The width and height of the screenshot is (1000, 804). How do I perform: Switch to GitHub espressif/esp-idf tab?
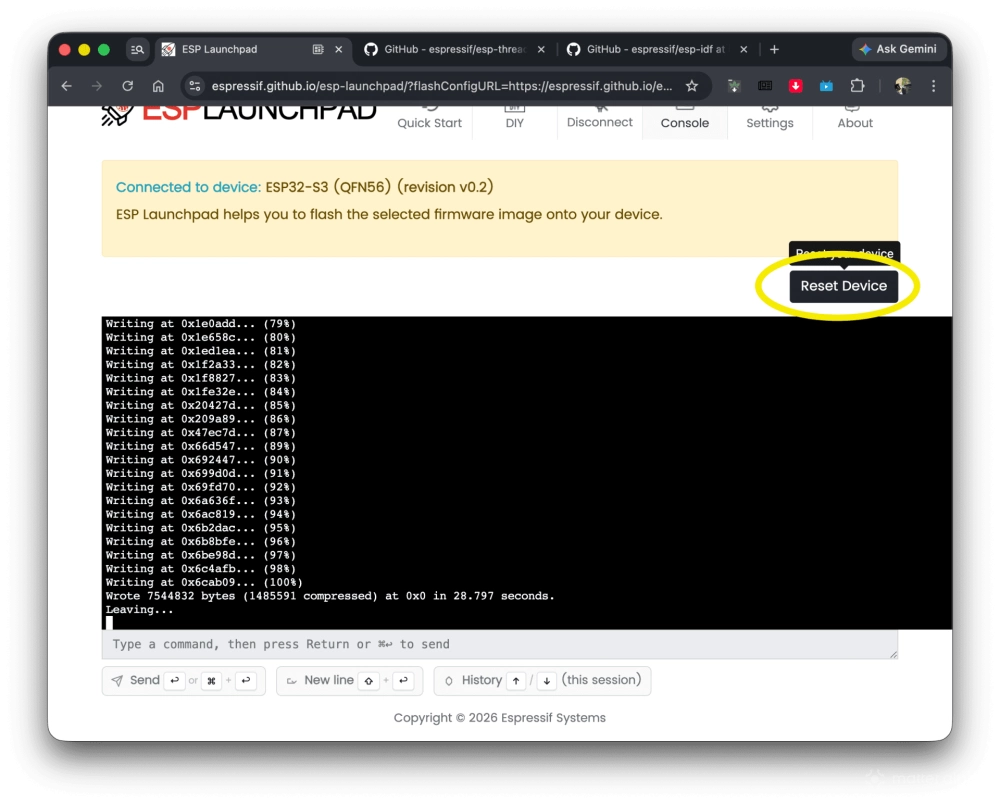coord(656,49)
